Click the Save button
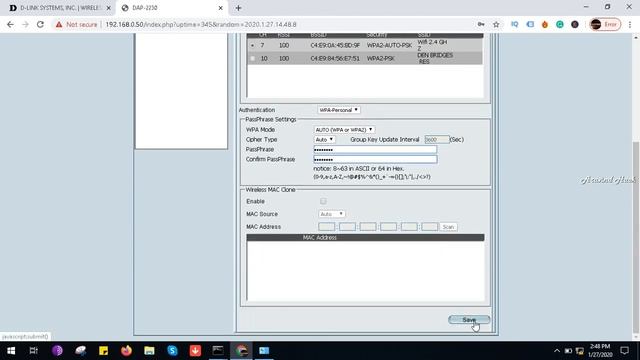 (x=469, y=320)
